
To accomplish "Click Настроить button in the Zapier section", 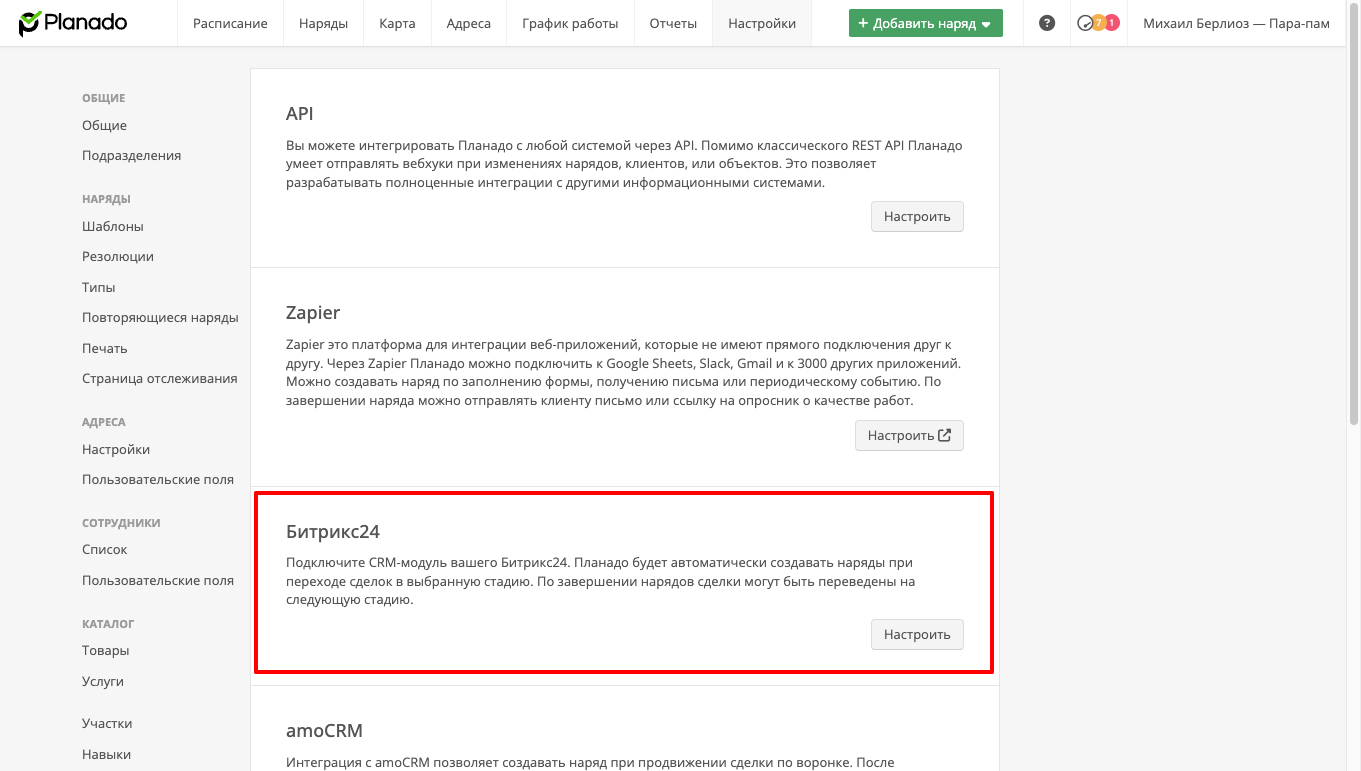I will pyautogui.click(x=909, y=435).
